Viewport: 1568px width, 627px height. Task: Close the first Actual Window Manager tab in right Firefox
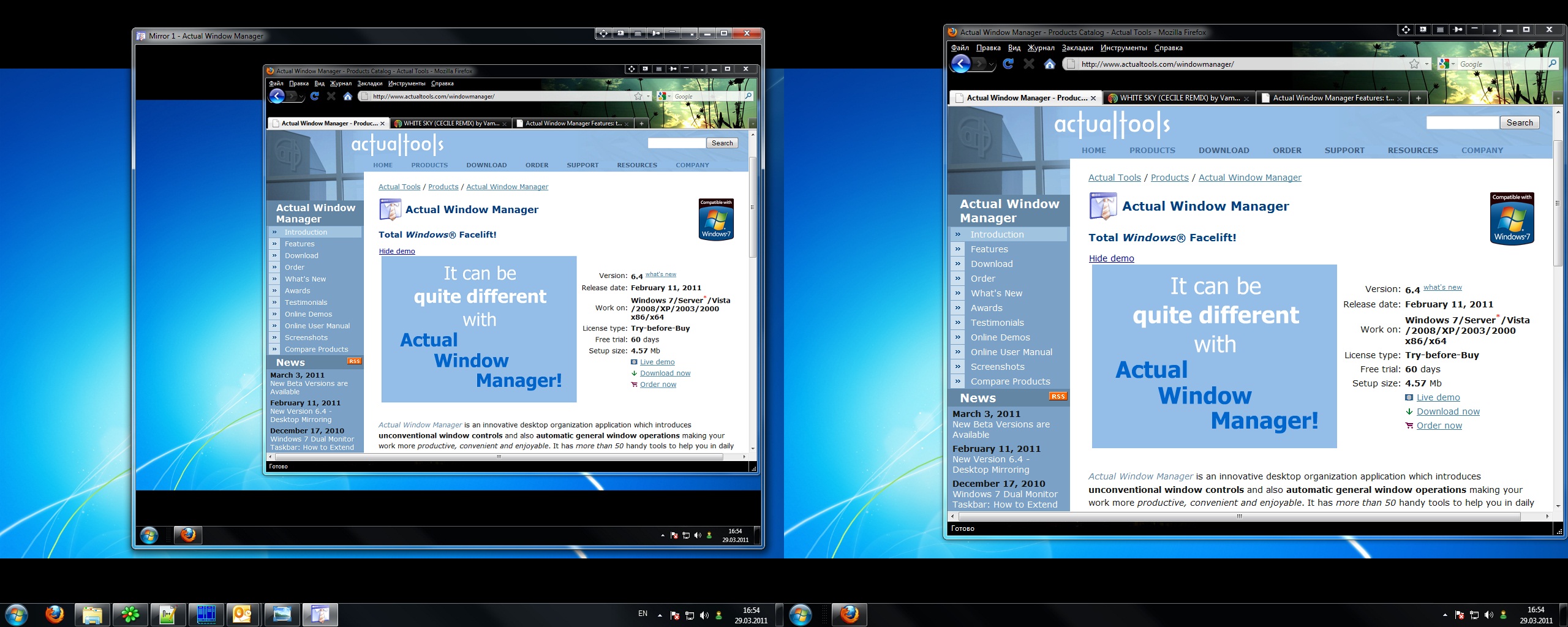1093,98
